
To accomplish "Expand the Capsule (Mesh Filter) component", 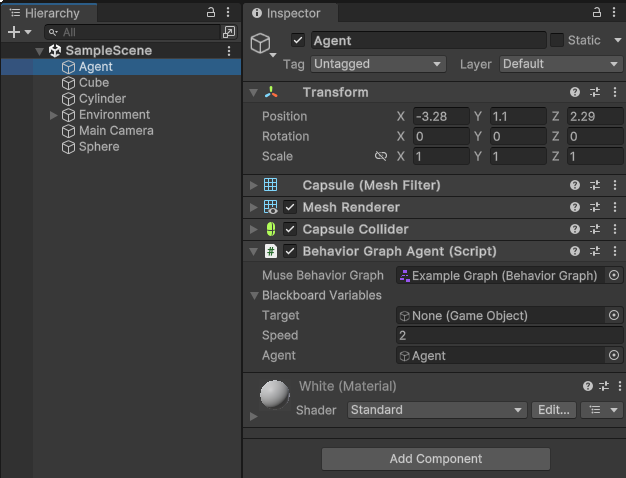I will point(254,185).
